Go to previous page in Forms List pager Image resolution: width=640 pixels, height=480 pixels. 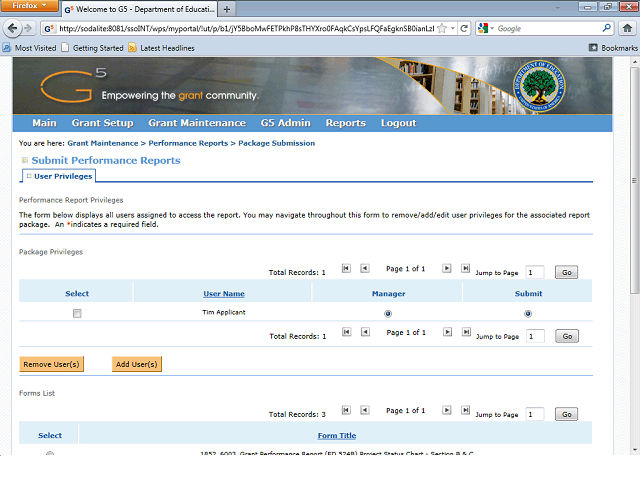tap(365, 410)
